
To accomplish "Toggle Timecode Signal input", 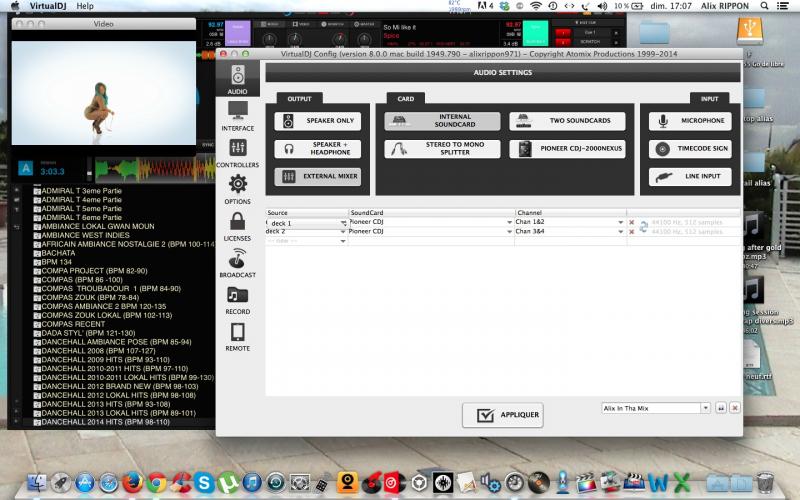I will click(x=690, y=148).
